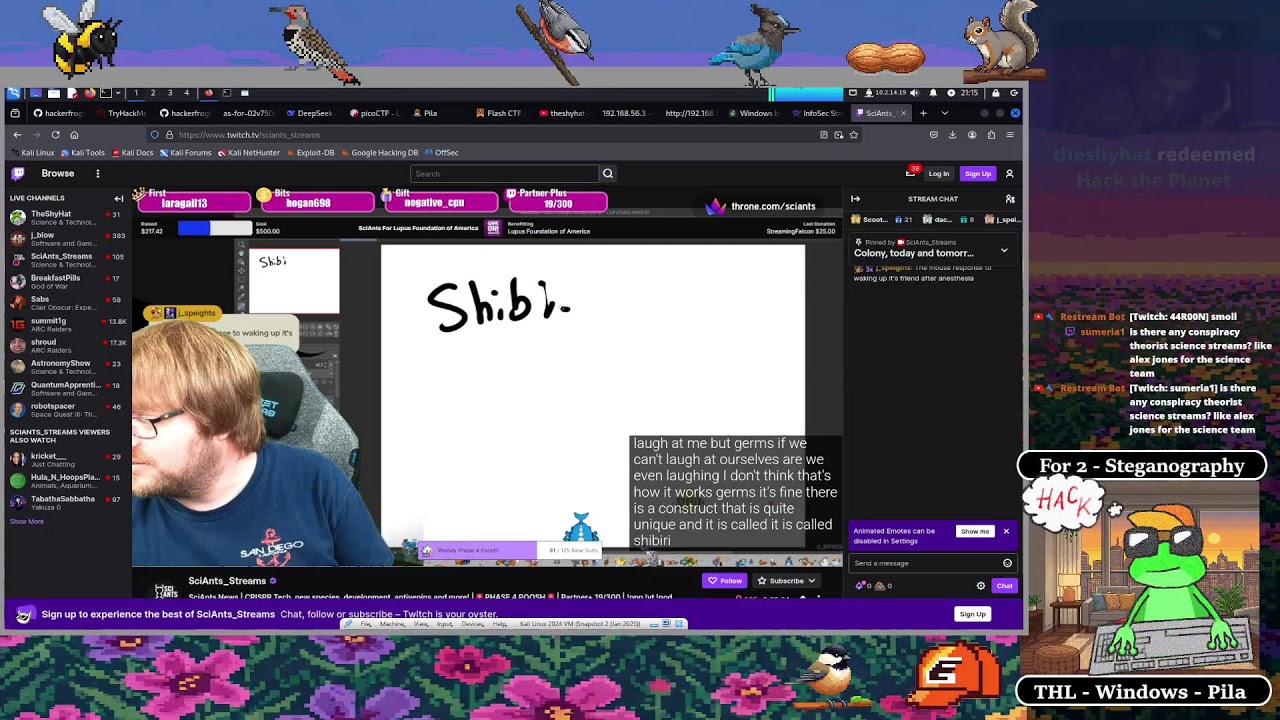Viewport: 1280px width, 720px height.
Task: Click the Twitch home logo
Action: (x=18, y=173)
